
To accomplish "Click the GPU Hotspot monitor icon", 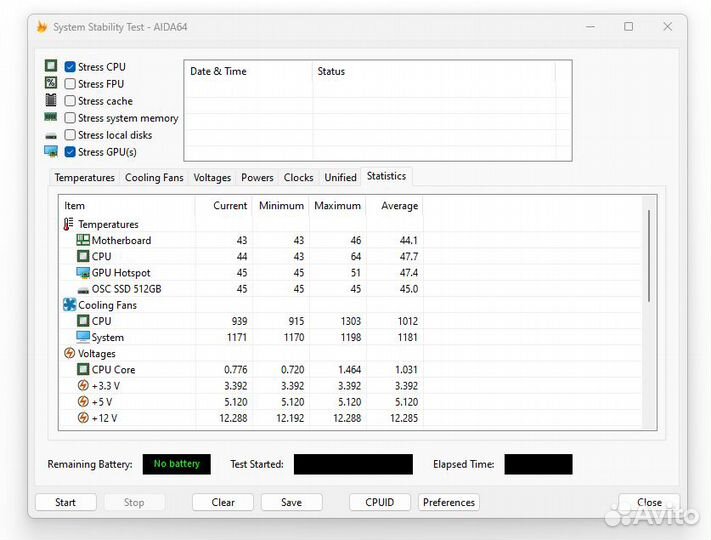I will tap(83, 272).
